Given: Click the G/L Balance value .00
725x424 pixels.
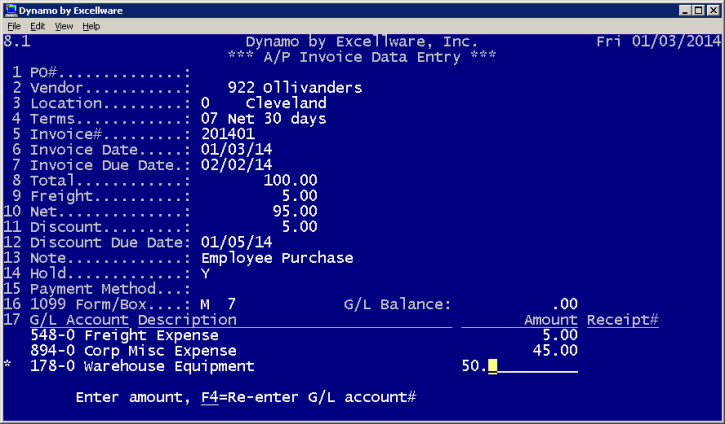Looking at the screenshot, I should pyautogui.click(x=565, y=304).
